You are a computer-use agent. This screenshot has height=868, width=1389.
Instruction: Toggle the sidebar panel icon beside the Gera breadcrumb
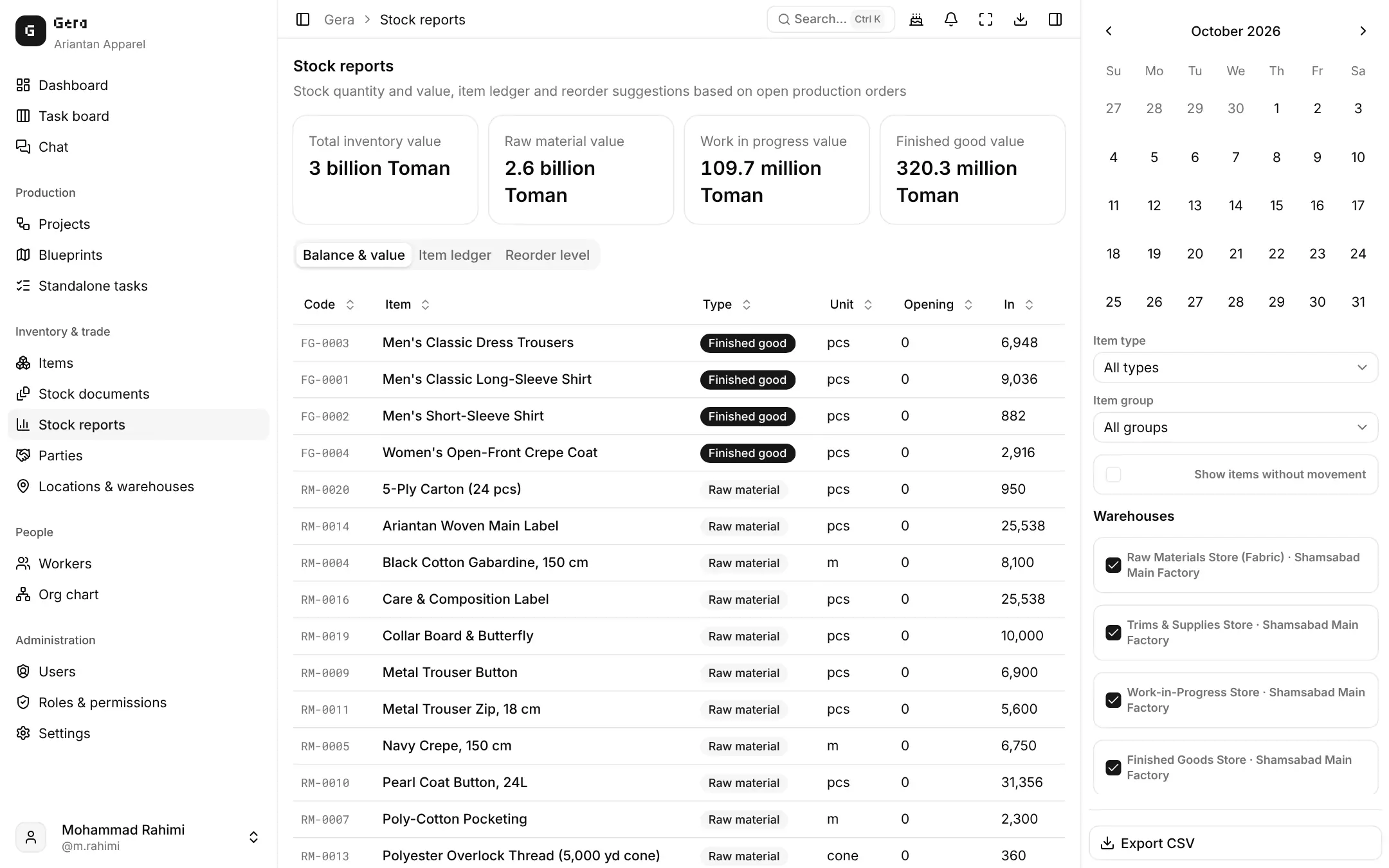point(303,19)
